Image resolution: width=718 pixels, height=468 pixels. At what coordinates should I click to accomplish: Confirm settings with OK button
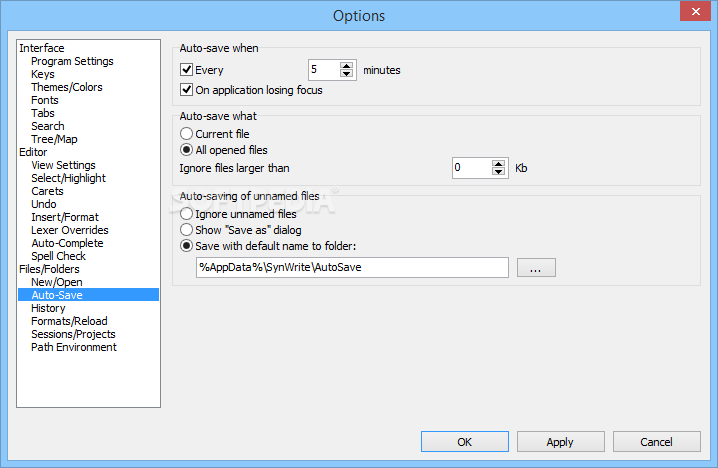(464, 442)
